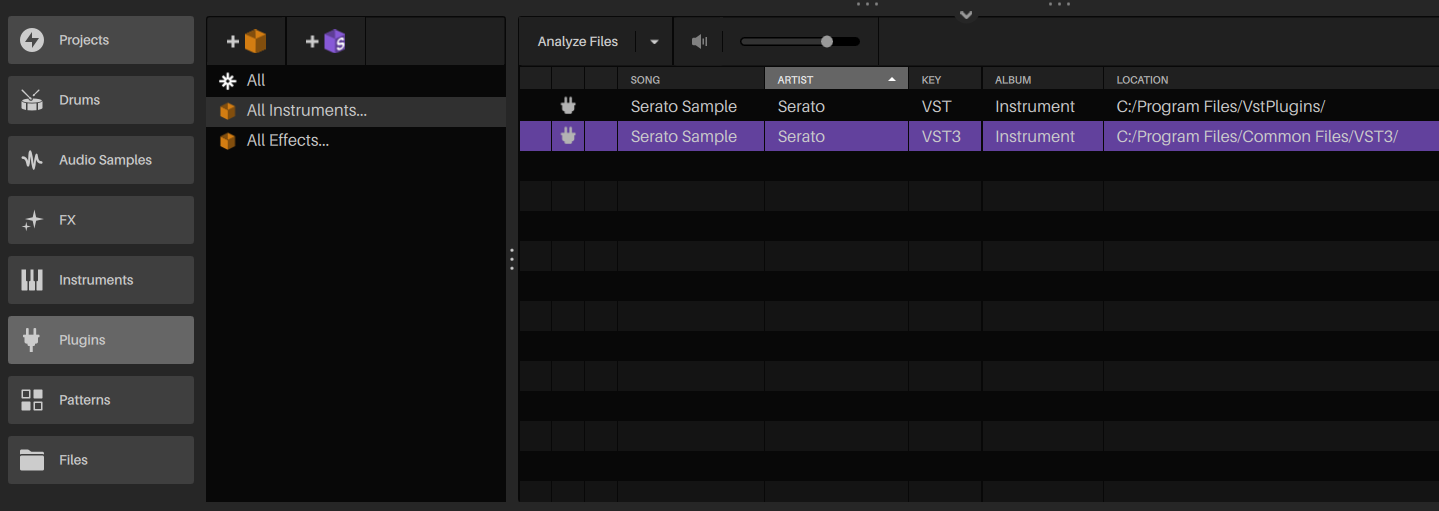Add a new Serato smart crate
This screenshot has width=1439, height=511.
(326, 41)
